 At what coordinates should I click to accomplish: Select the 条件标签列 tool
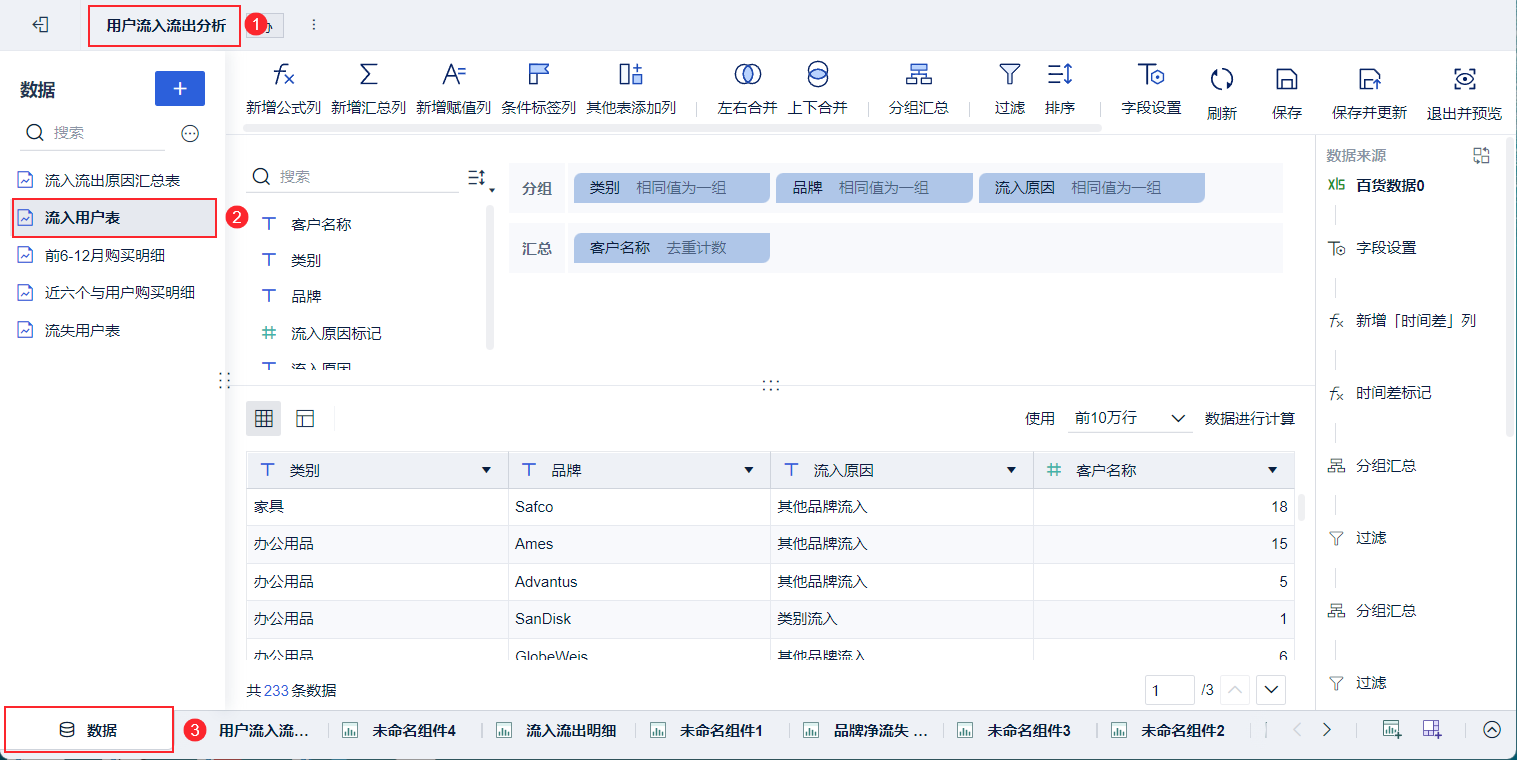539,87
